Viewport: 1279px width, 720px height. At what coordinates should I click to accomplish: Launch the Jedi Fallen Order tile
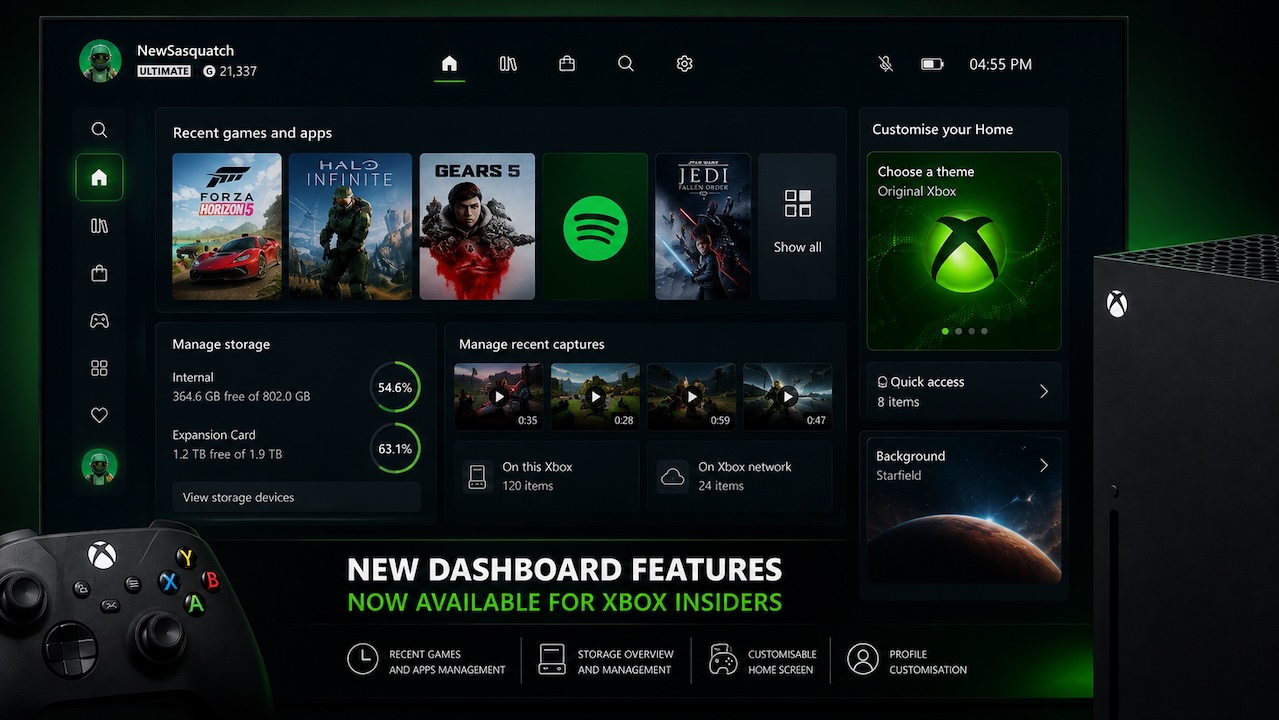pyautogui.click(x=703, y=226)
